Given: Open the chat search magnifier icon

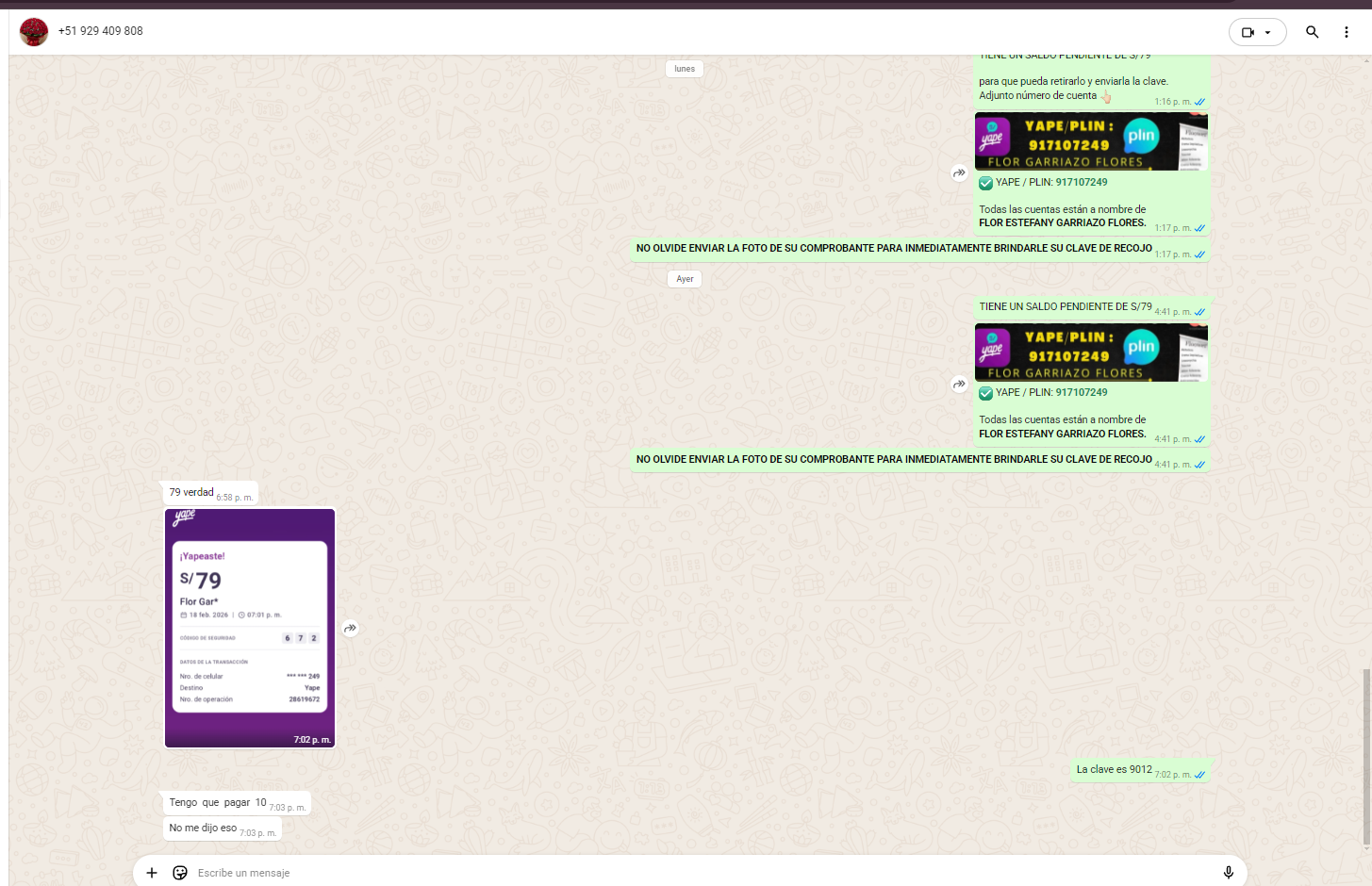Looking at the screenshot, I should 1312,32.
